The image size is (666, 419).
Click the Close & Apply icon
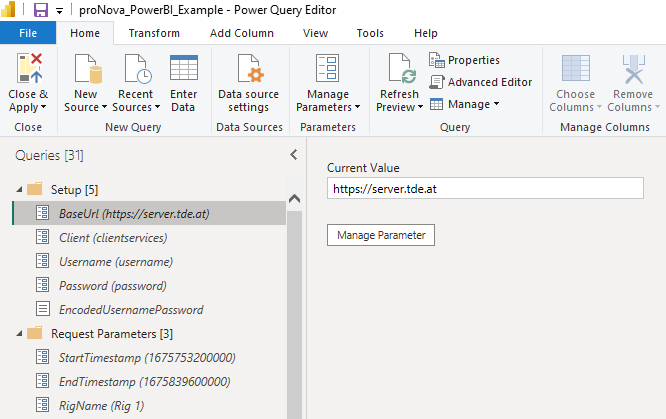29,70
